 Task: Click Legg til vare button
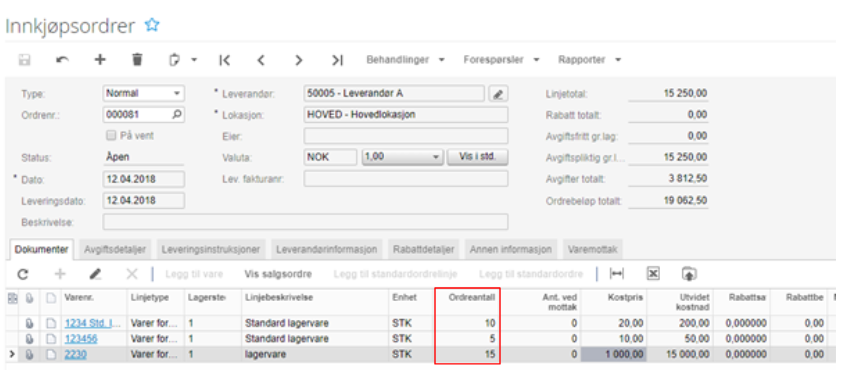pos(194,274)
